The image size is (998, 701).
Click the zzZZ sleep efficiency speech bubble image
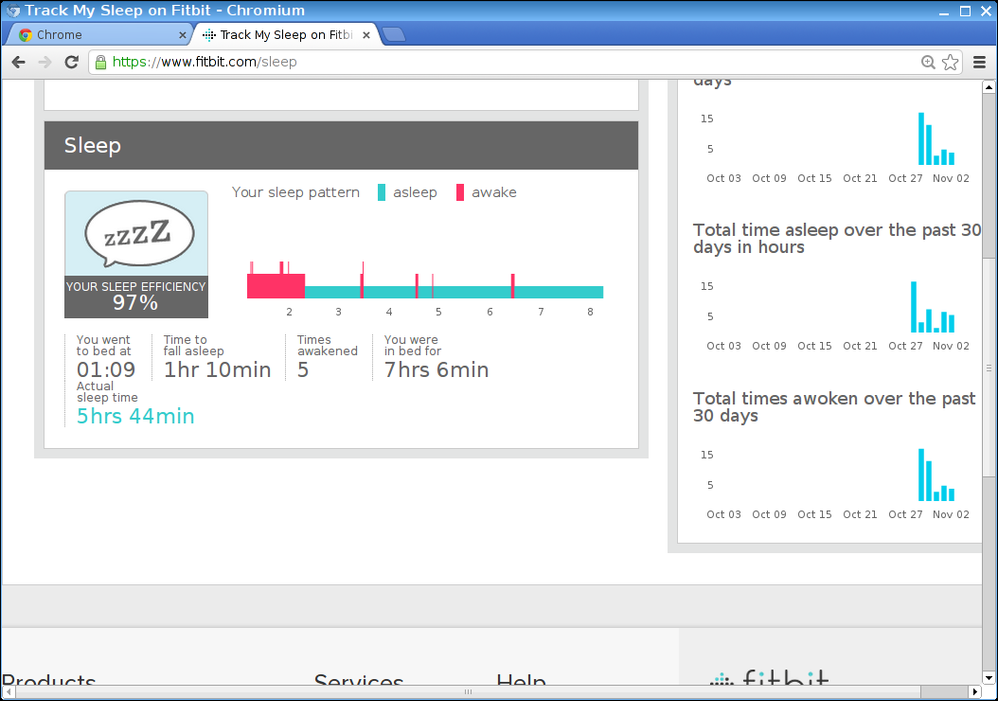[x=139, y=234]
